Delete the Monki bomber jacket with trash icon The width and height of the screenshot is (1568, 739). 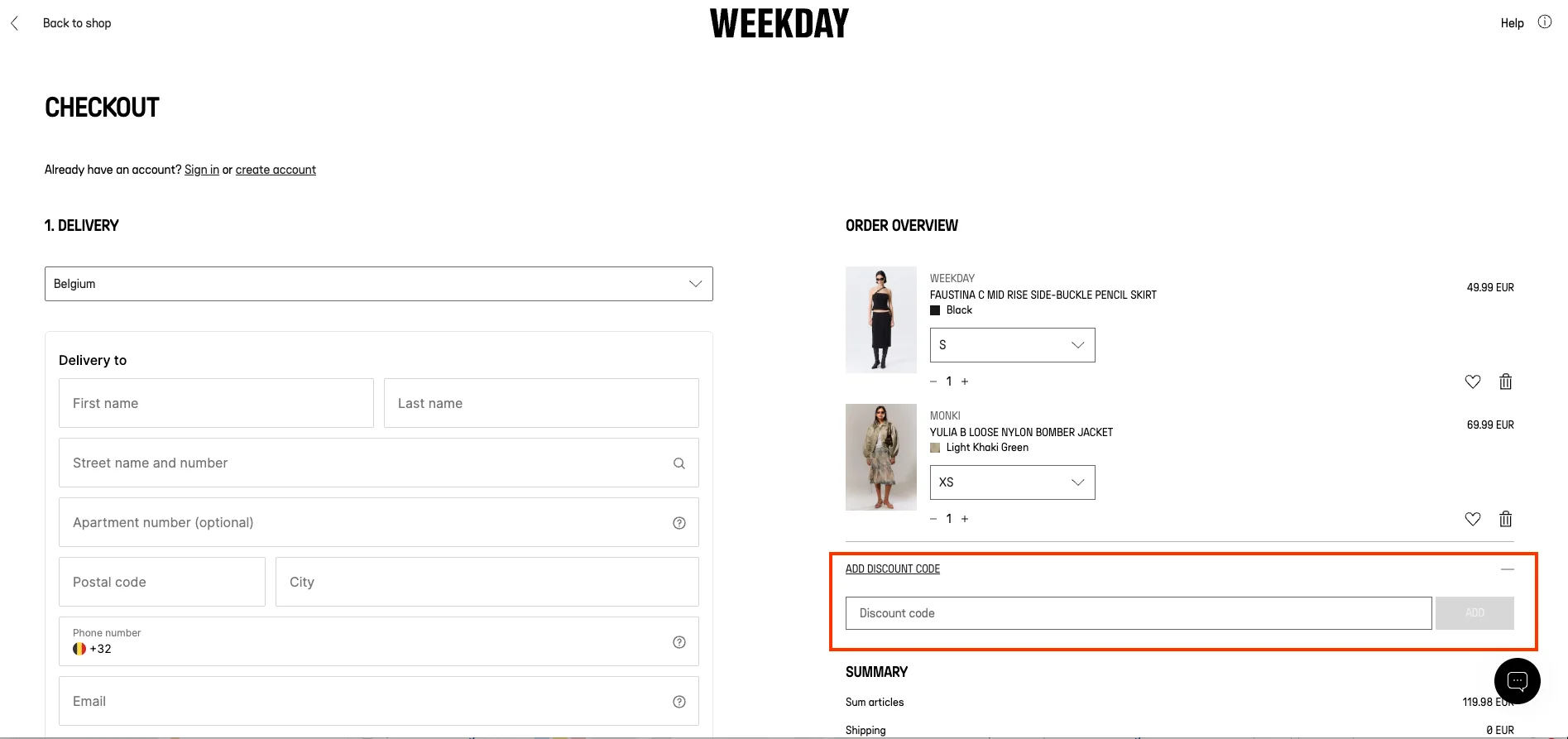point(1505,519)
